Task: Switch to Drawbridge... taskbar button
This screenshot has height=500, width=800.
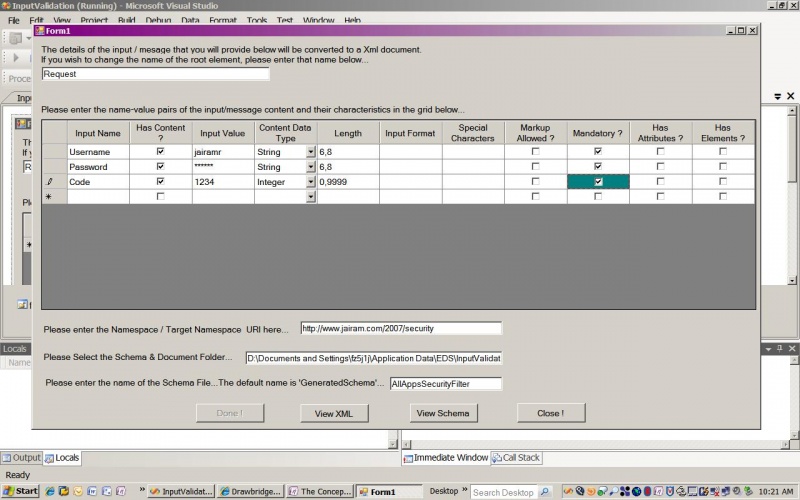Action: [x=251, y=492]
